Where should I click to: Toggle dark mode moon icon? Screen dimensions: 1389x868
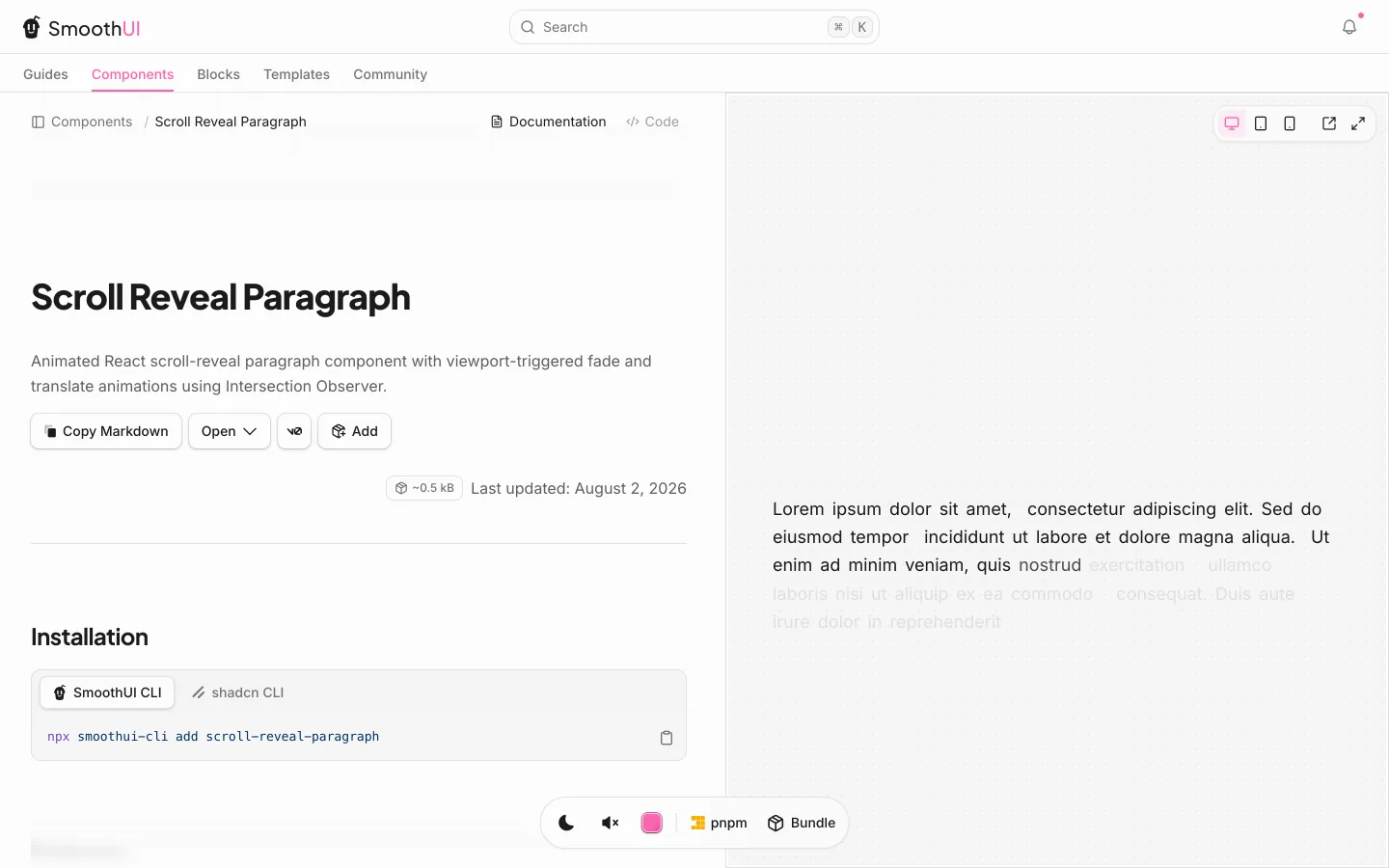coord(566,823)
